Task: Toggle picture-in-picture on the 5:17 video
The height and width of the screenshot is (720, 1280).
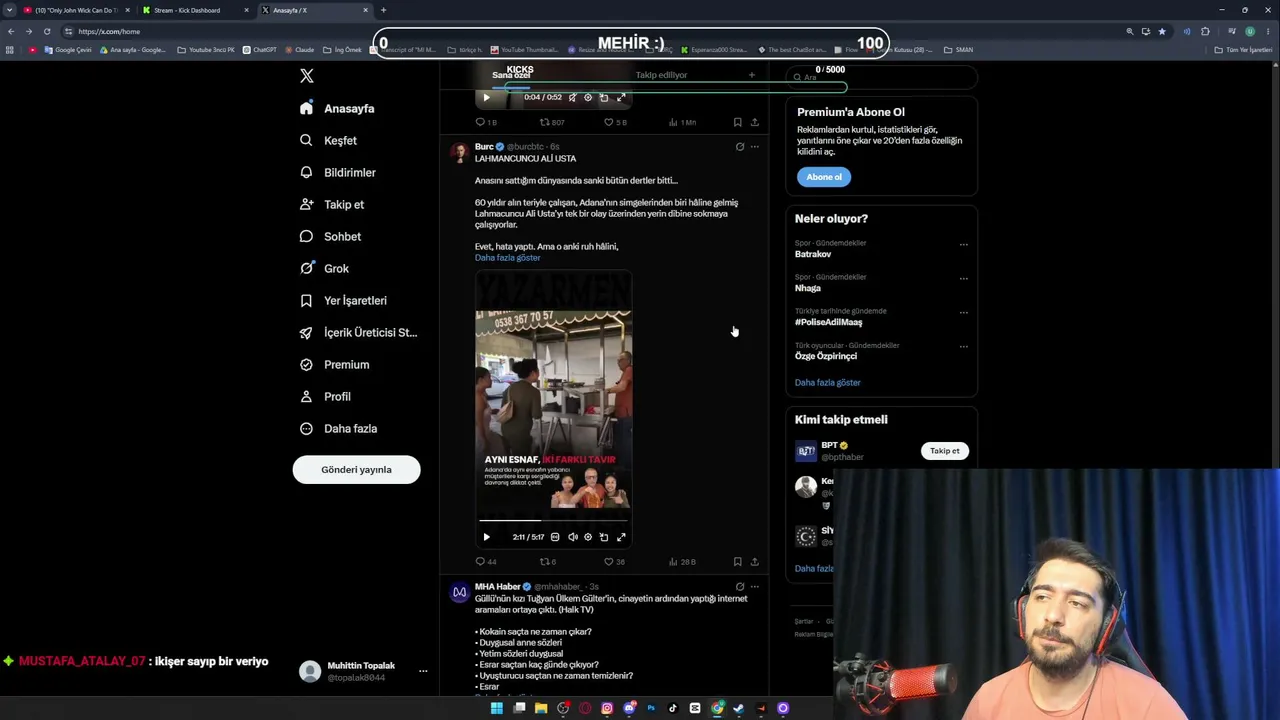Action: pos(604,537)
